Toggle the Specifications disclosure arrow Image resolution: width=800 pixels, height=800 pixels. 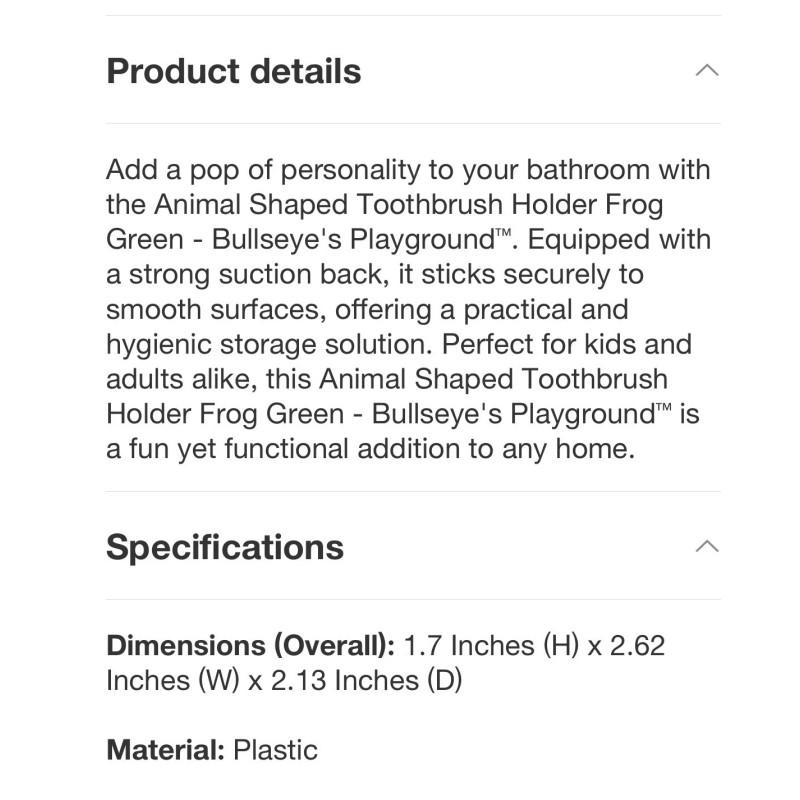click(708, 547)
